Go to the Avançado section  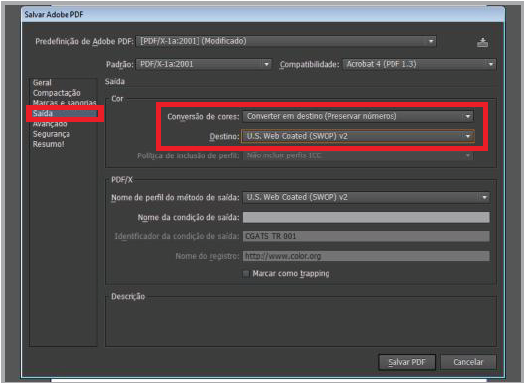(50, 124)
